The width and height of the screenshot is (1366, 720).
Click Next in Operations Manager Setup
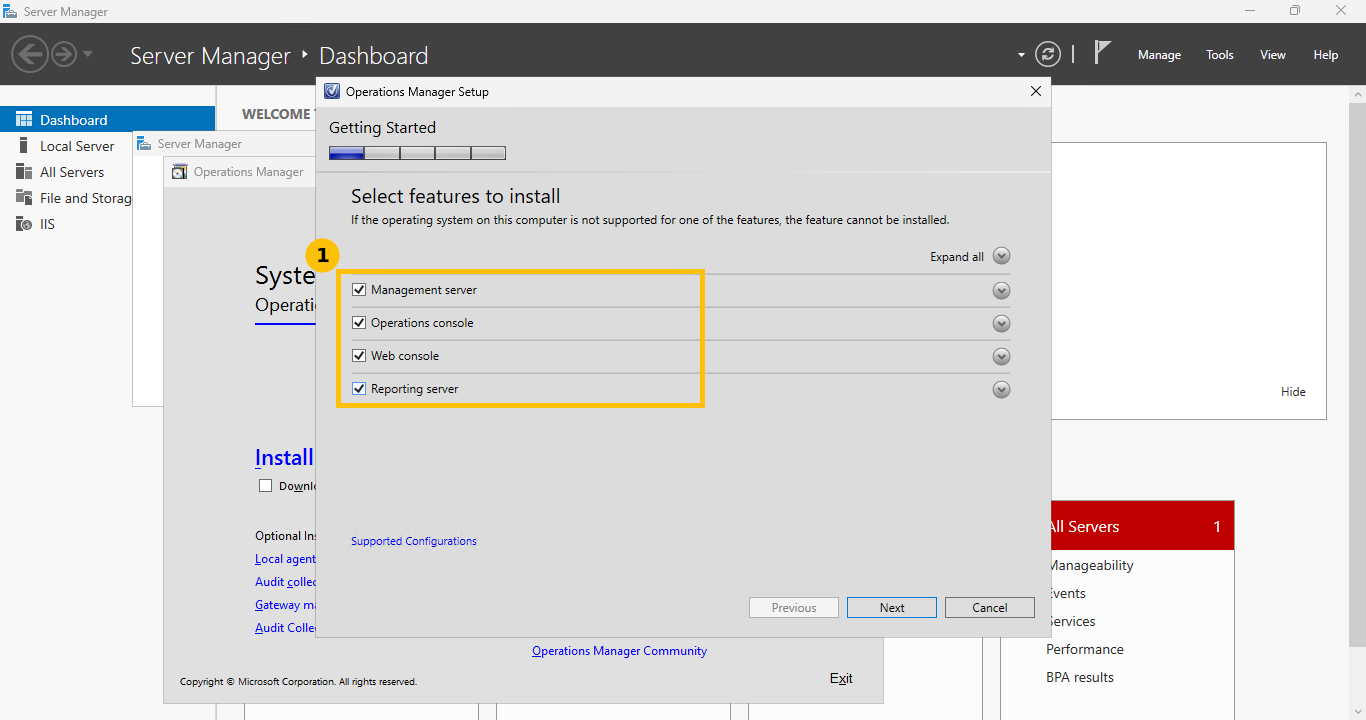(892, 608)
